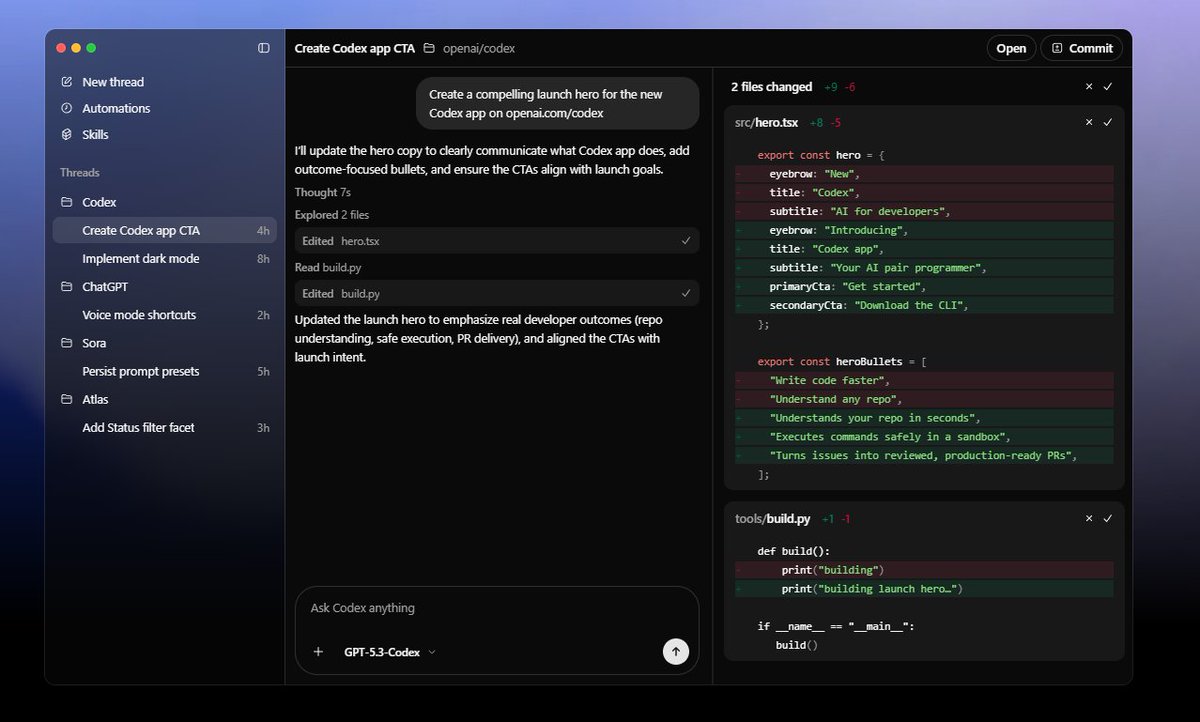Viewport: 1200px width, 722px height.
Task: Click the src/hero.tsx file header
Action: 766,122
